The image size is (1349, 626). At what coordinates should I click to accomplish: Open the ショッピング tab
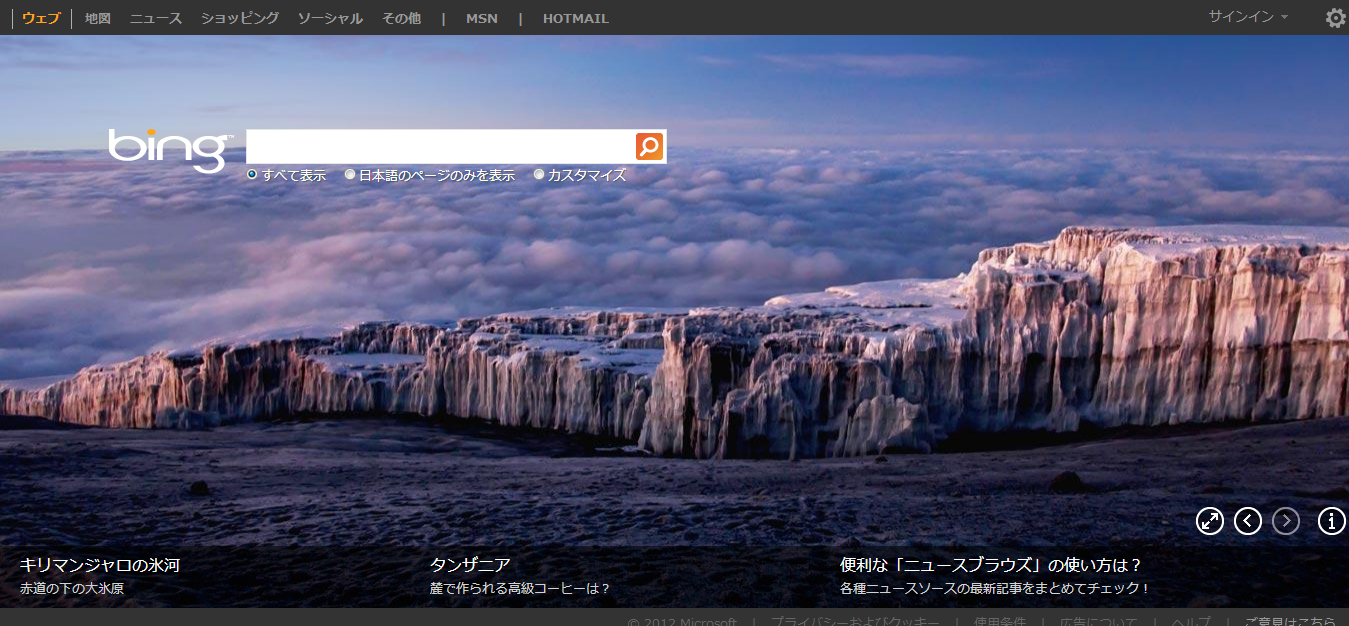tap(240, 18)
